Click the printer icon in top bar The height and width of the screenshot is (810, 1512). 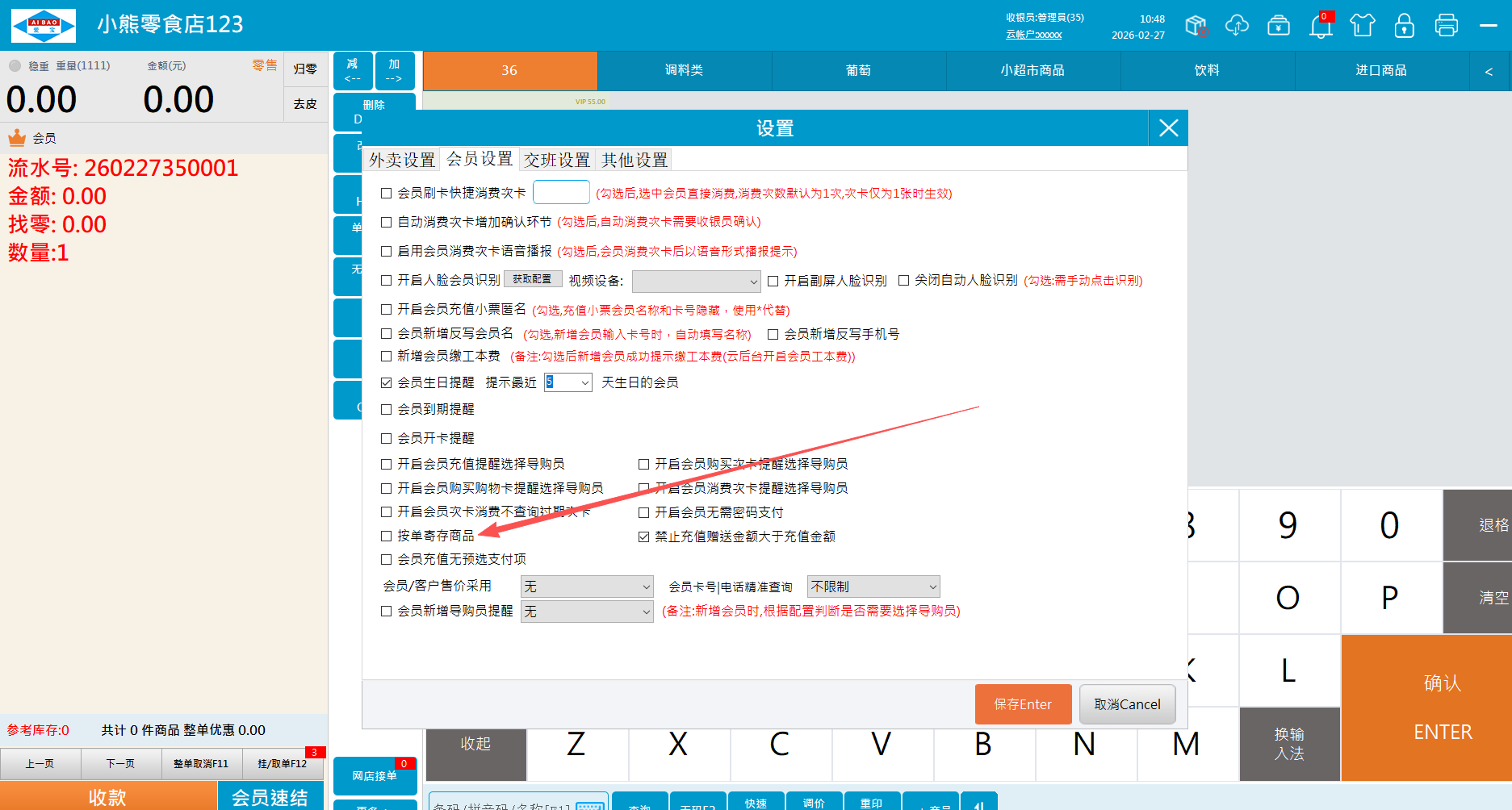point(1446,26)
